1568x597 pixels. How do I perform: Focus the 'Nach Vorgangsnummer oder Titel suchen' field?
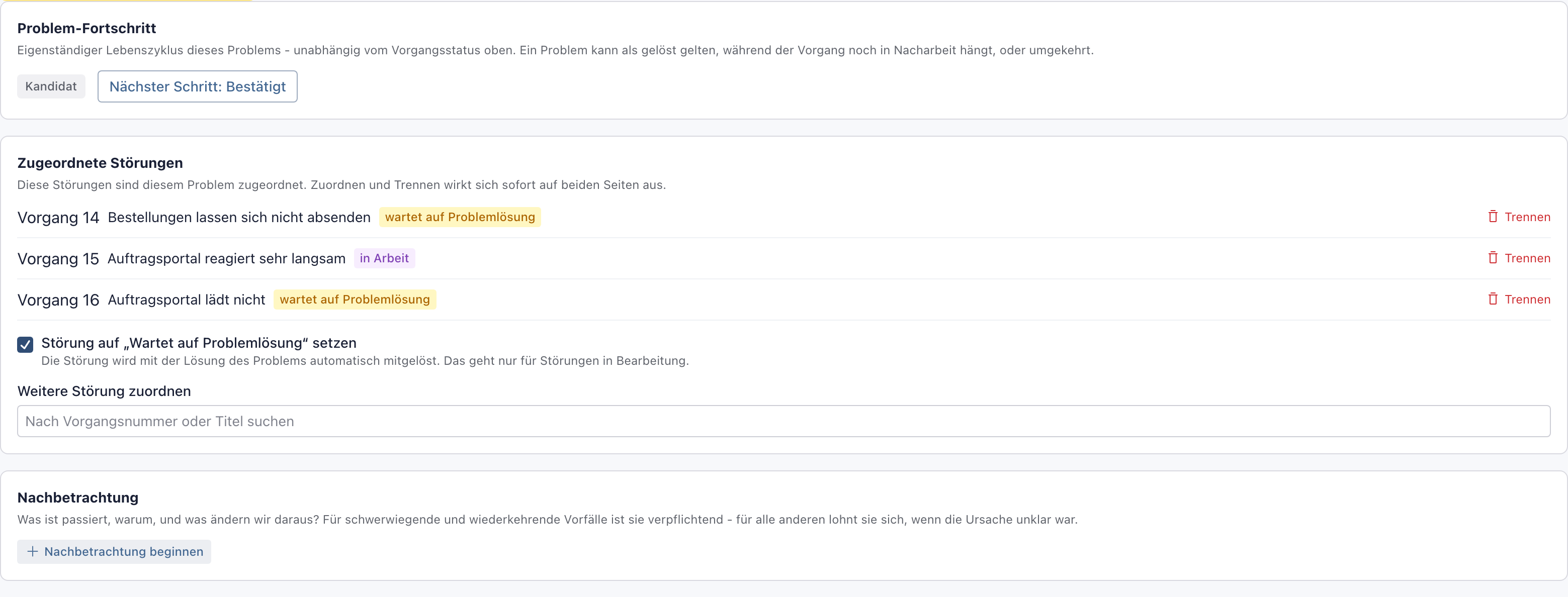[783, 421]
